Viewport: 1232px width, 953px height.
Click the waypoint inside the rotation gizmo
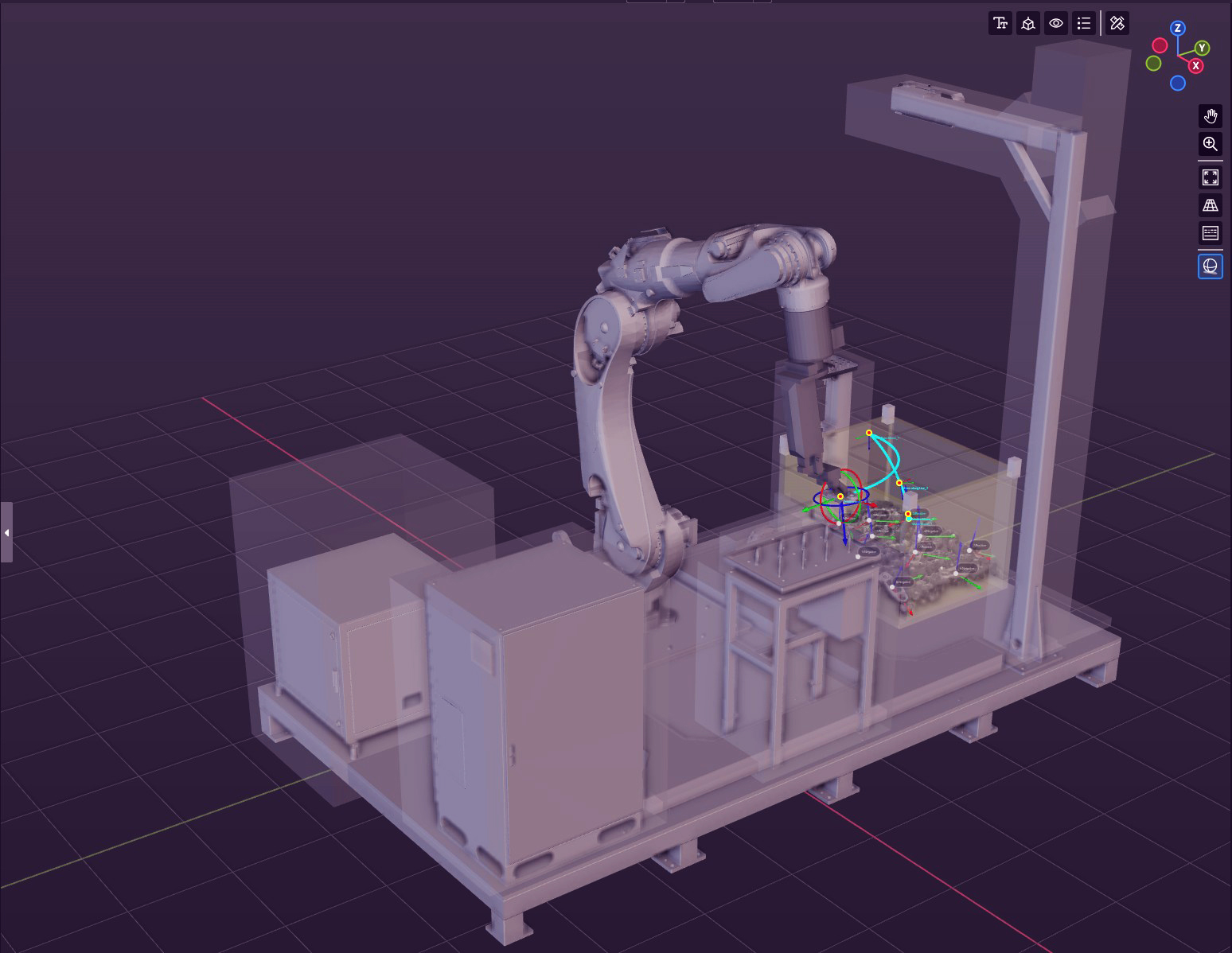tap(840, 496)
